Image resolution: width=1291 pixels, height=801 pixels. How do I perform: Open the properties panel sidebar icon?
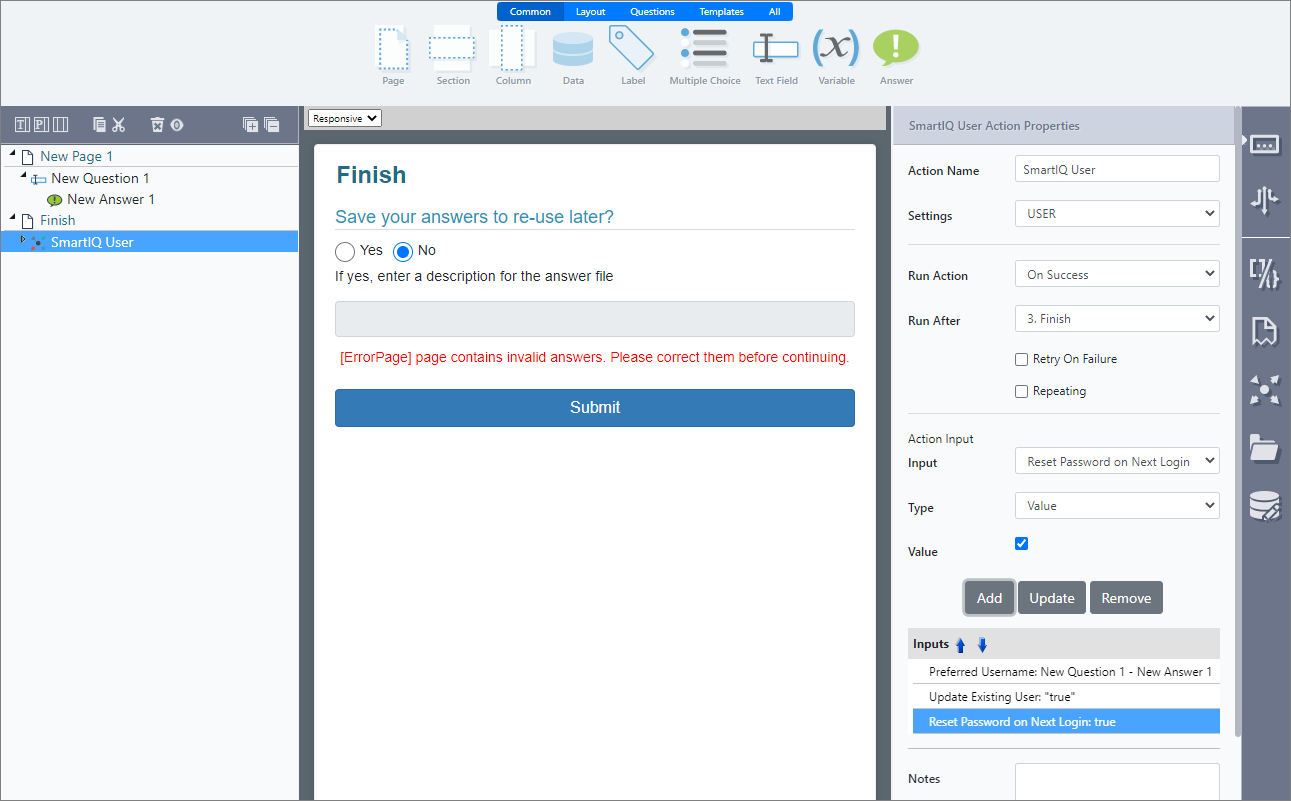[x=1265, y=144]
